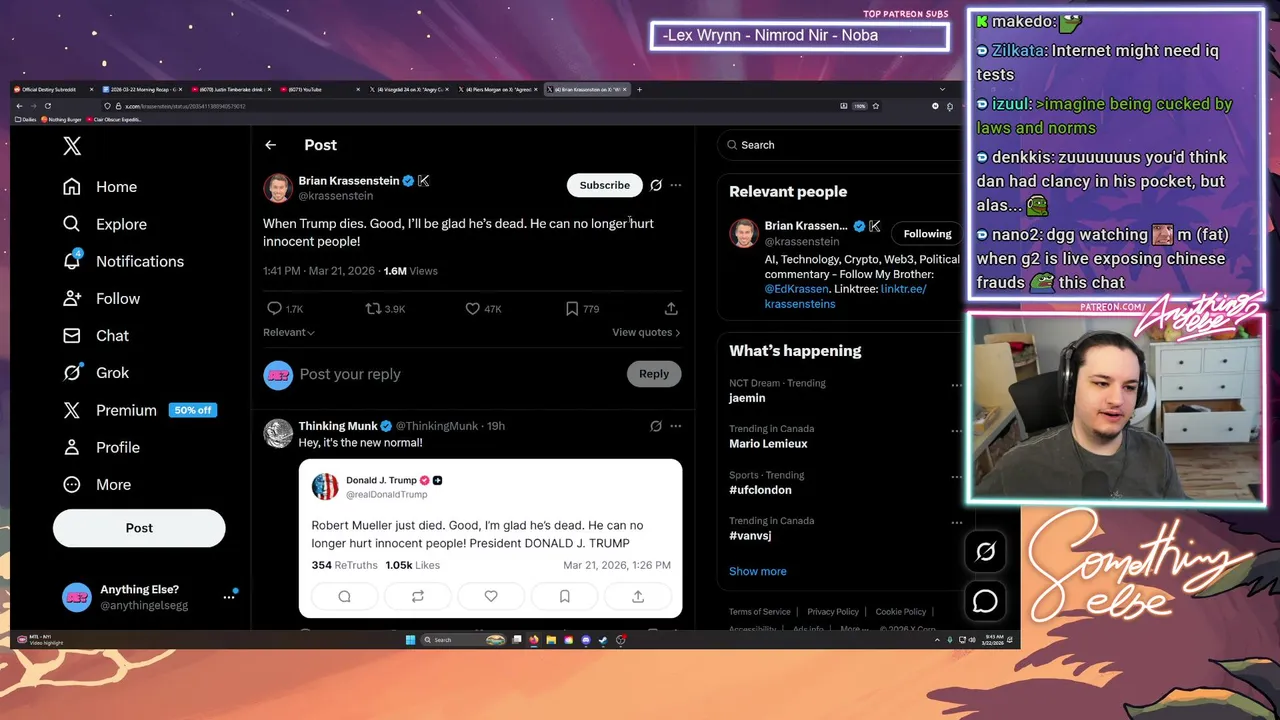Open @EdKrassen link in bio

(x=796, y=289)
